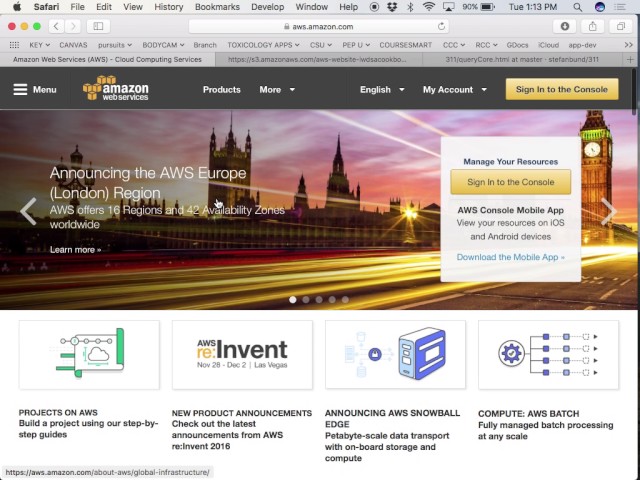Select the fourth carousel dot
The image size is (640, 480).
click(332, 300)
